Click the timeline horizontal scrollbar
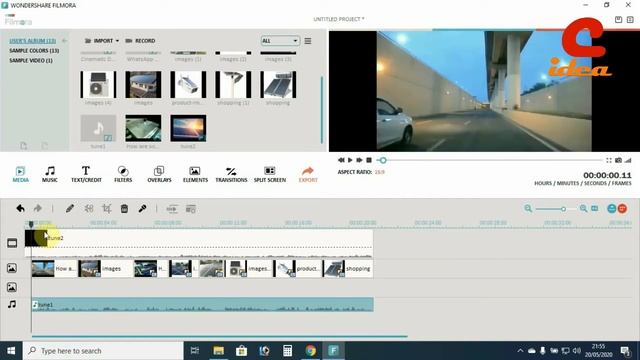Viewport: 640px width, 360px height. click(x=220, y=336)
